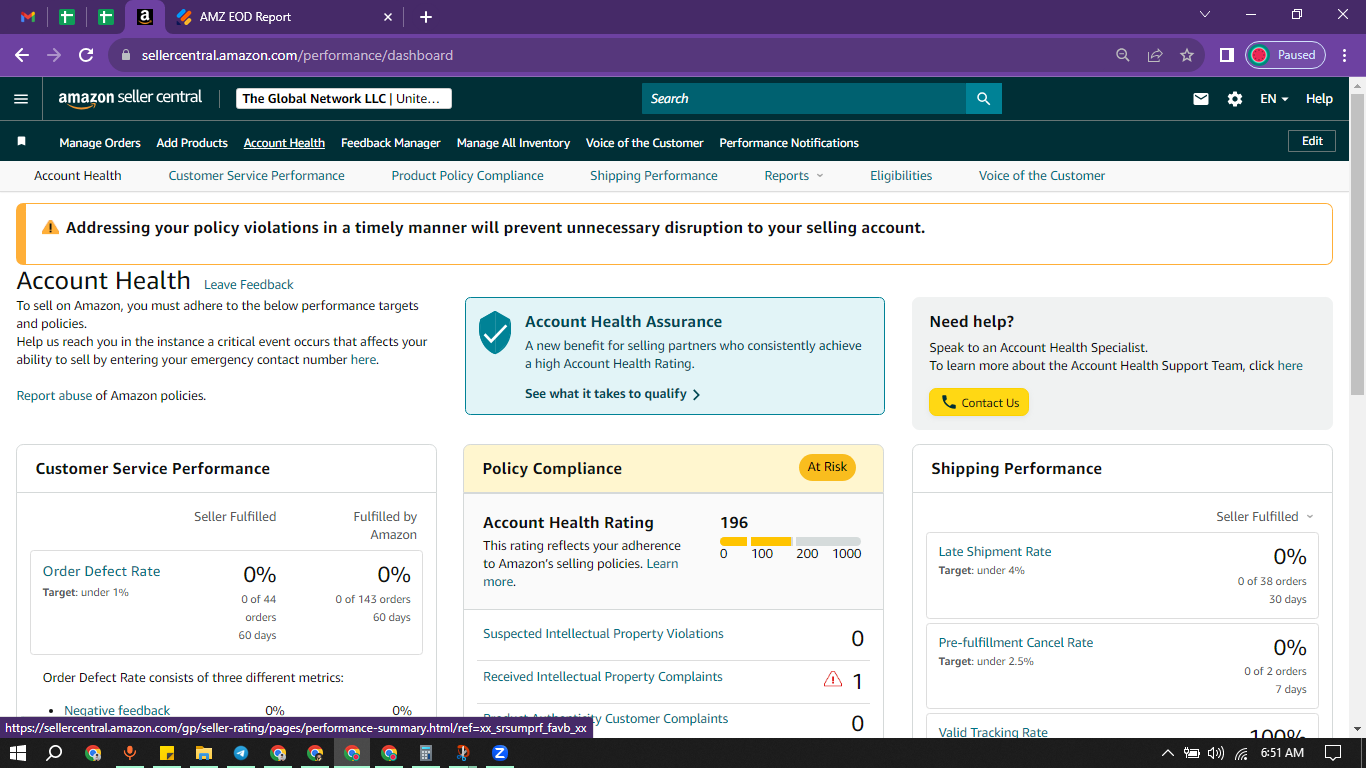Open Feedback Manager in favorites bar

point(391,143)
